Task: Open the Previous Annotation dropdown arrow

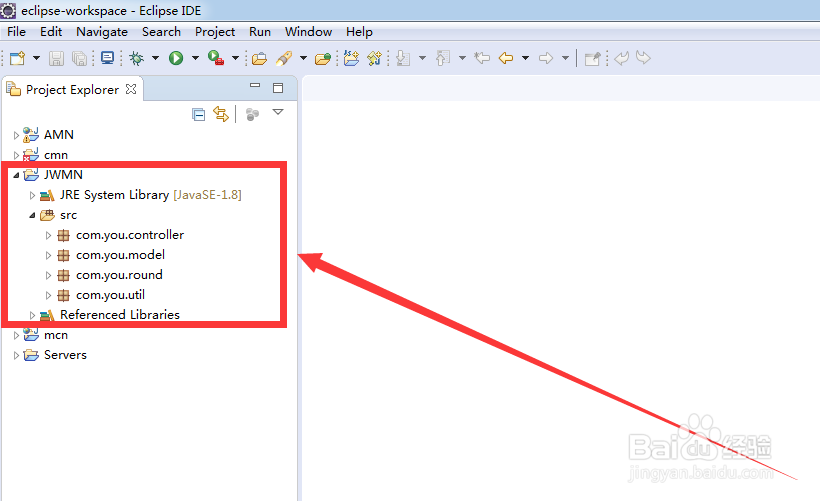Action: point(462,58)
